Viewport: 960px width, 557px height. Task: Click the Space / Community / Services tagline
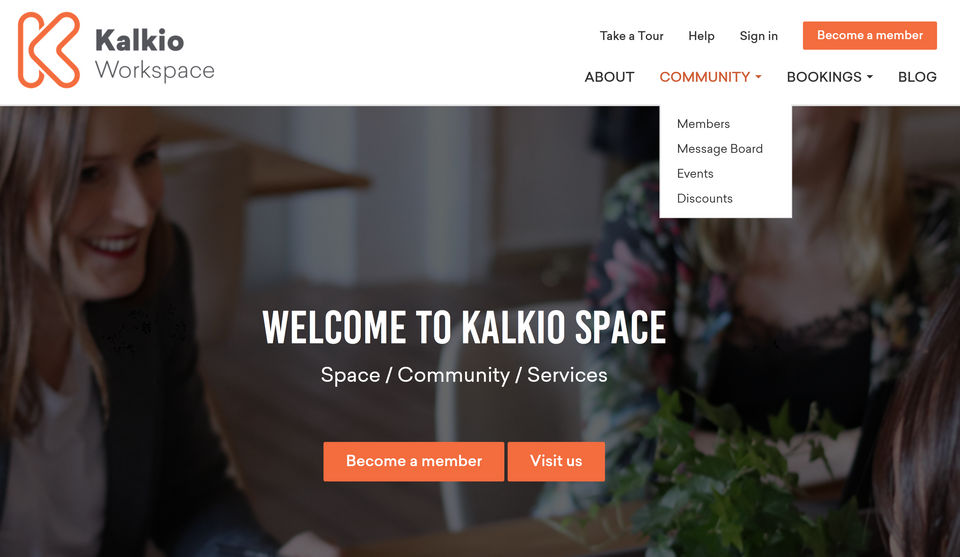click(x=464, y=375)
